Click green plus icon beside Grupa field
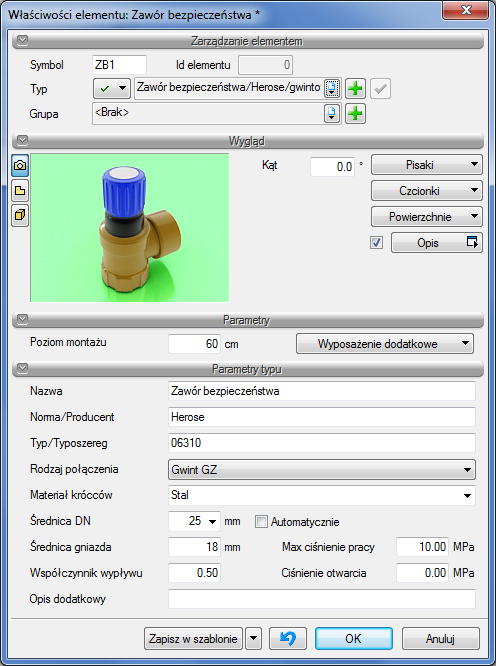Screen dimensions: 496x666 click(355, 113)
